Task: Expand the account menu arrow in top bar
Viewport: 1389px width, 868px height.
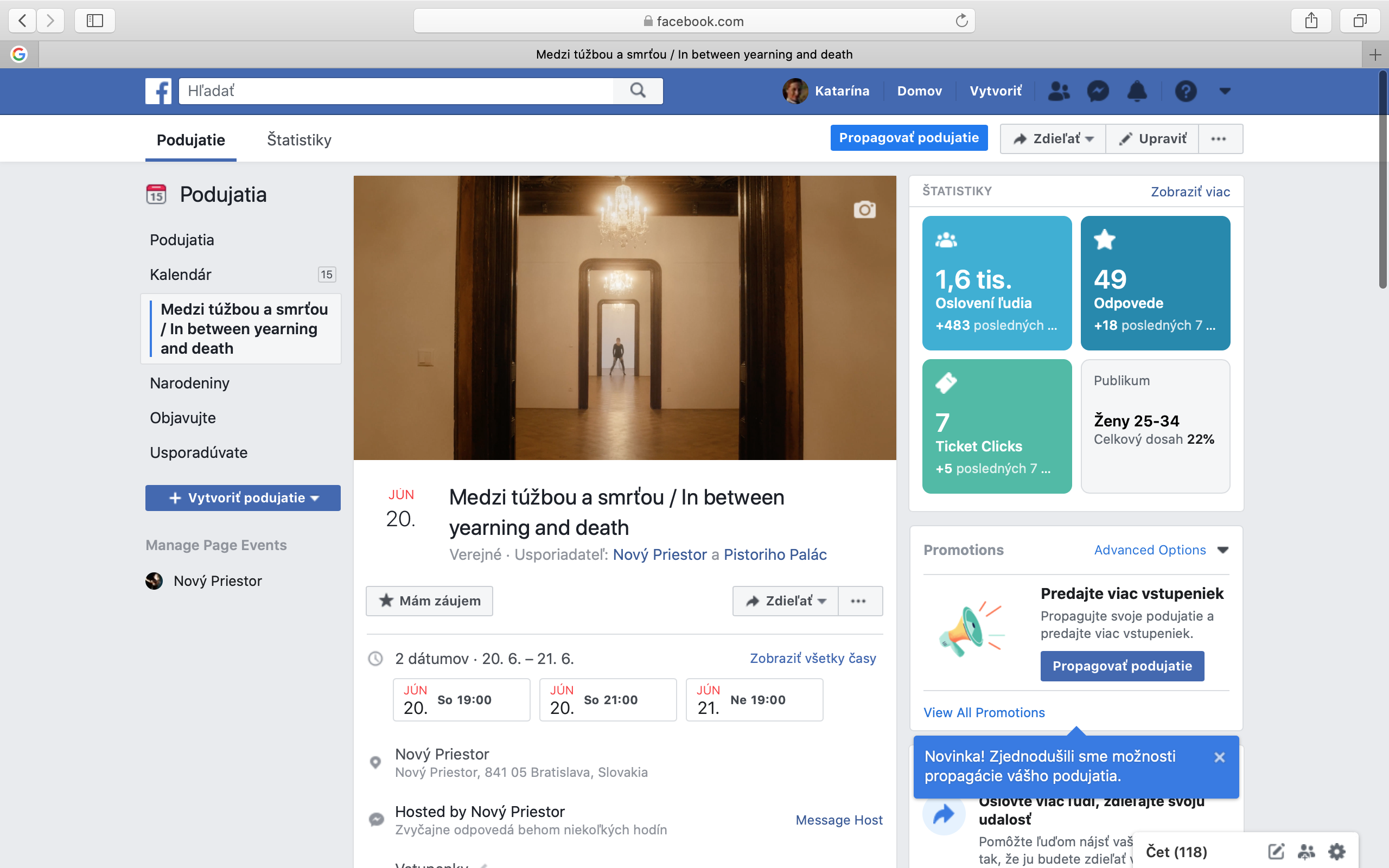Action: coord(1225,91)
